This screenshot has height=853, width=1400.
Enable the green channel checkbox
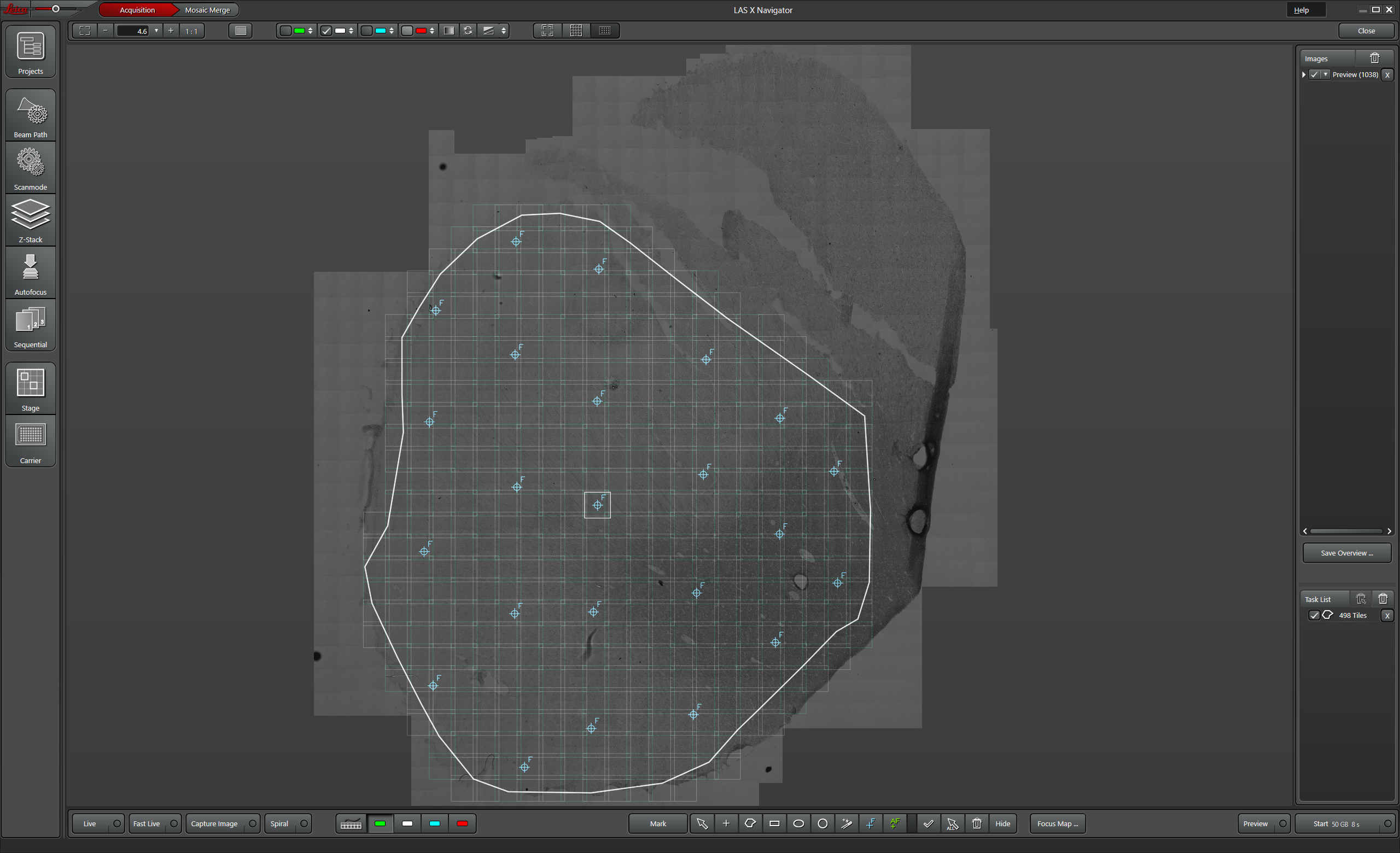[x=286, y=31]
